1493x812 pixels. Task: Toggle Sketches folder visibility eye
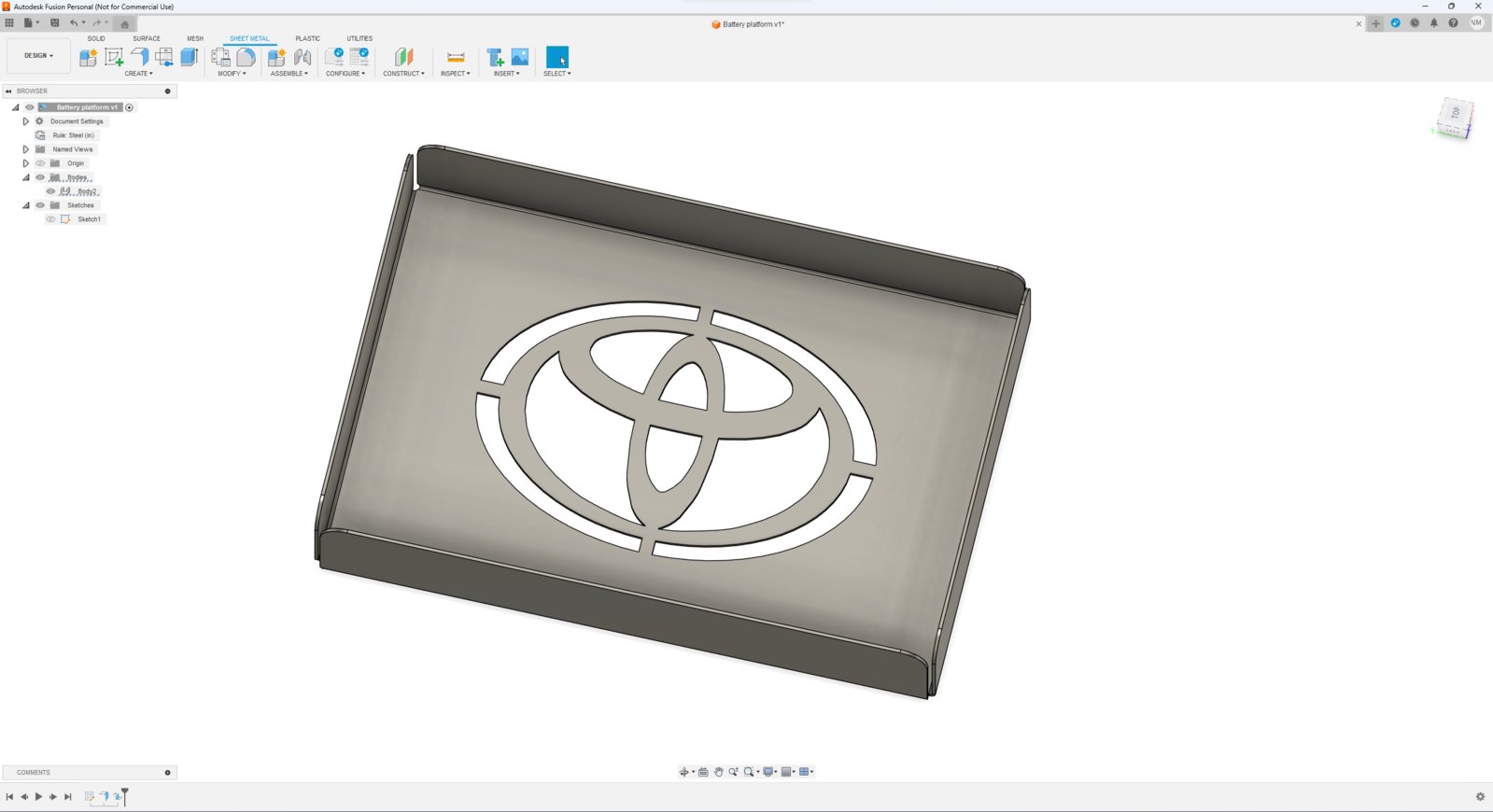tap(40, 205)
